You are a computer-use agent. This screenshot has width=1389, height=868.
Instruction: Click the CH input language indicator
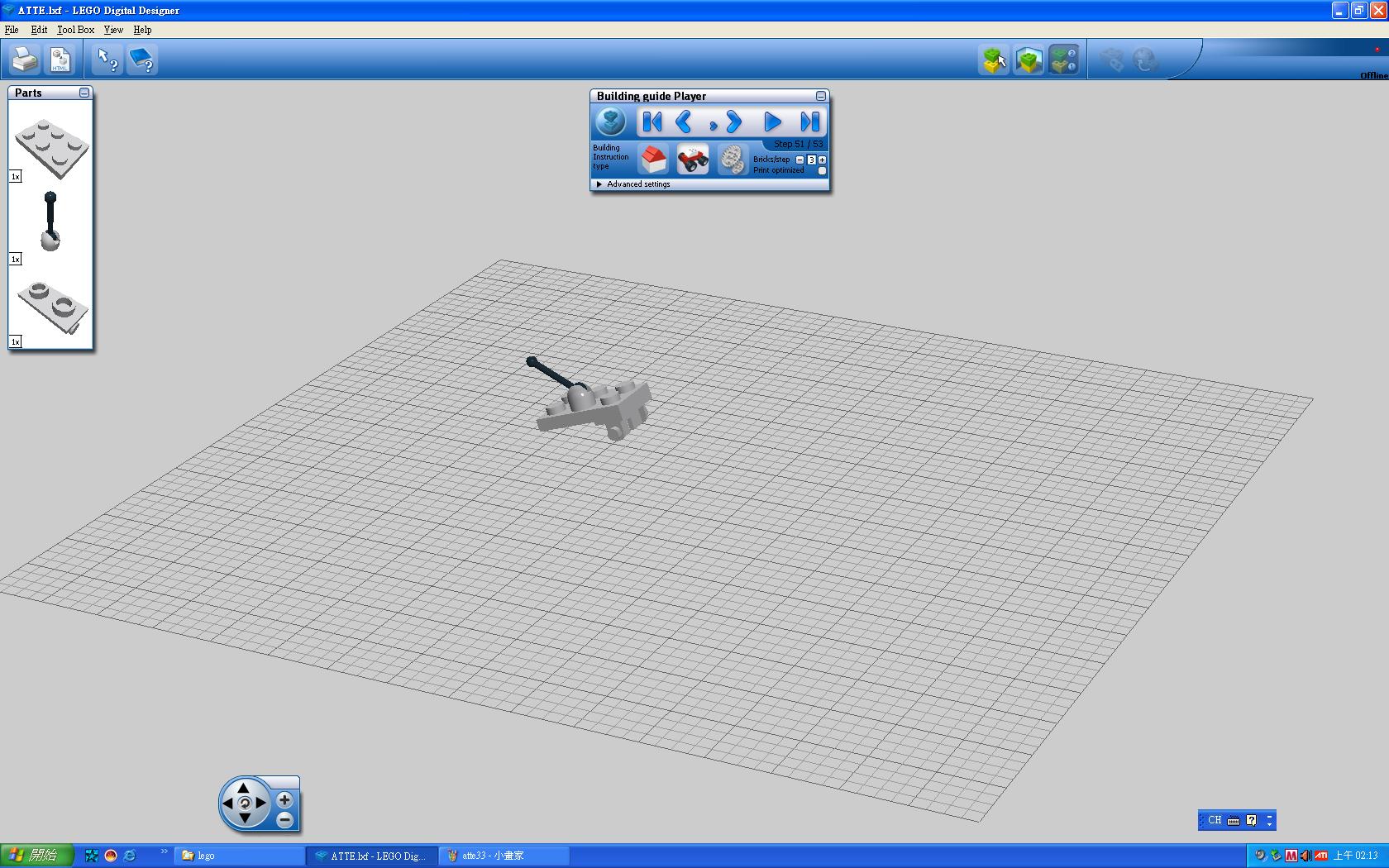1214,820
